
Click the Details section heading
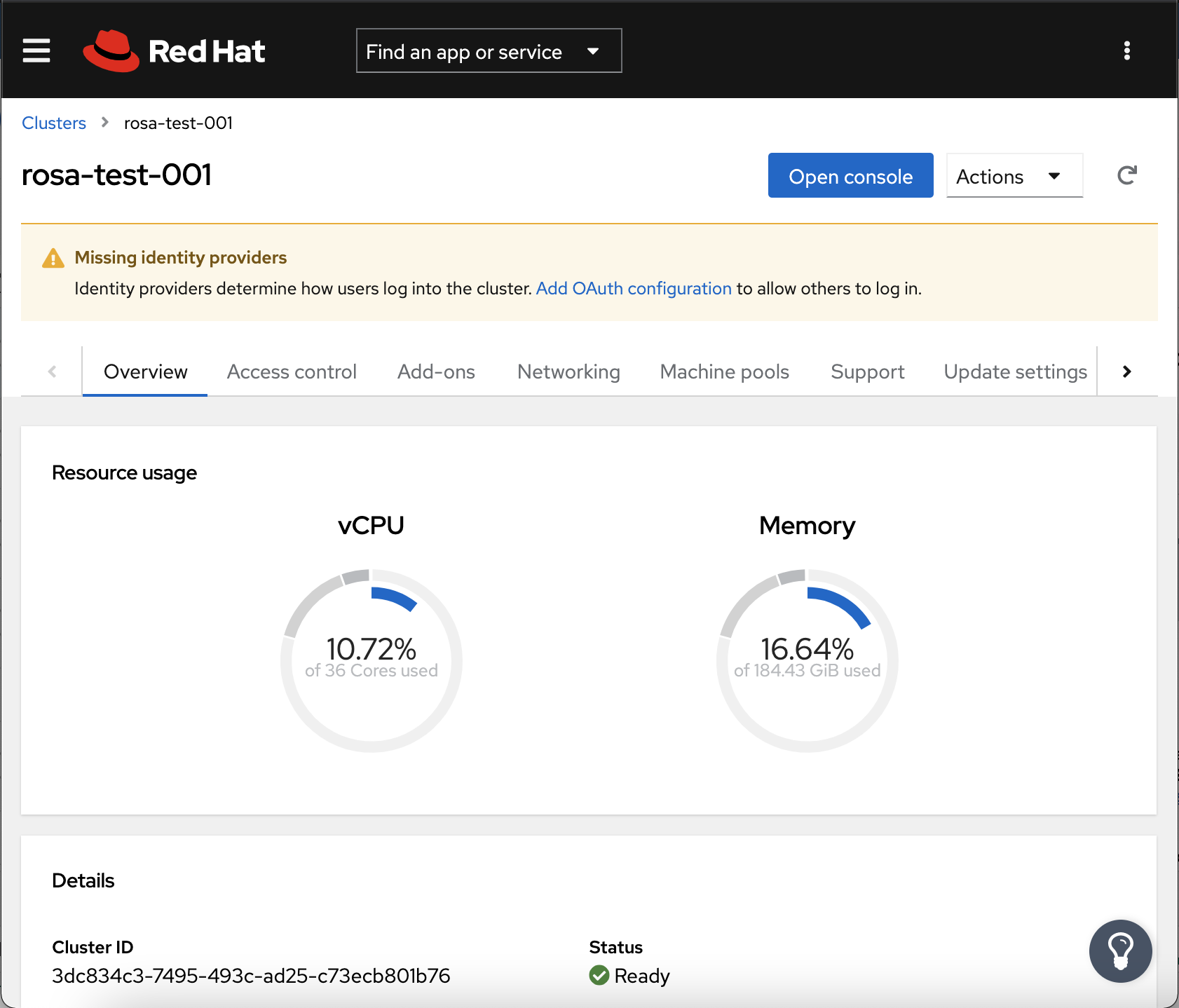(83, 880)
